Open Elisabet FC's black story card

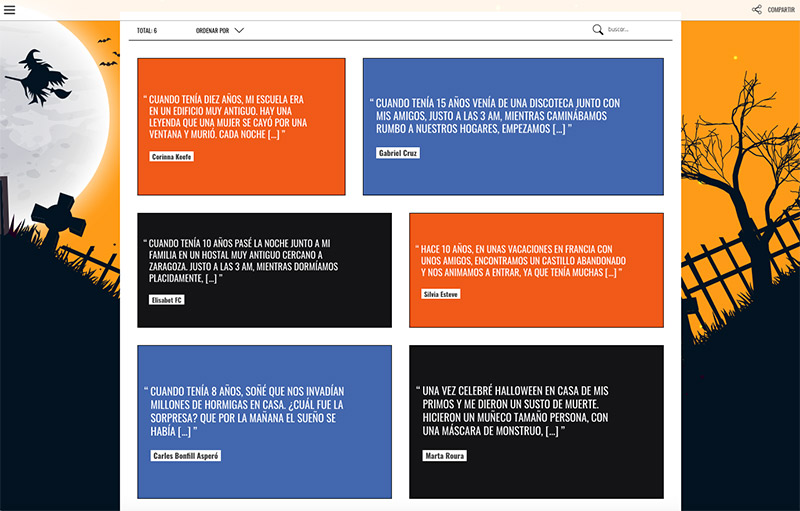pos(264,270)
